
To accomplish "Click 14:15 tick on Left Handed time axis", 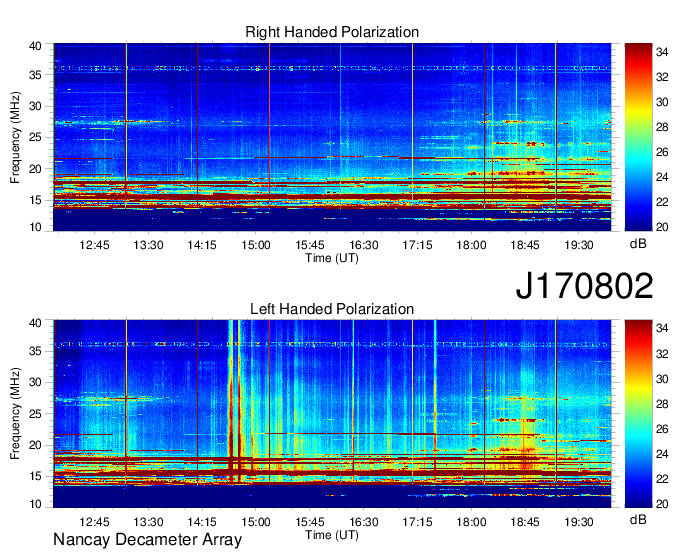I will click(x=202, y=522).
